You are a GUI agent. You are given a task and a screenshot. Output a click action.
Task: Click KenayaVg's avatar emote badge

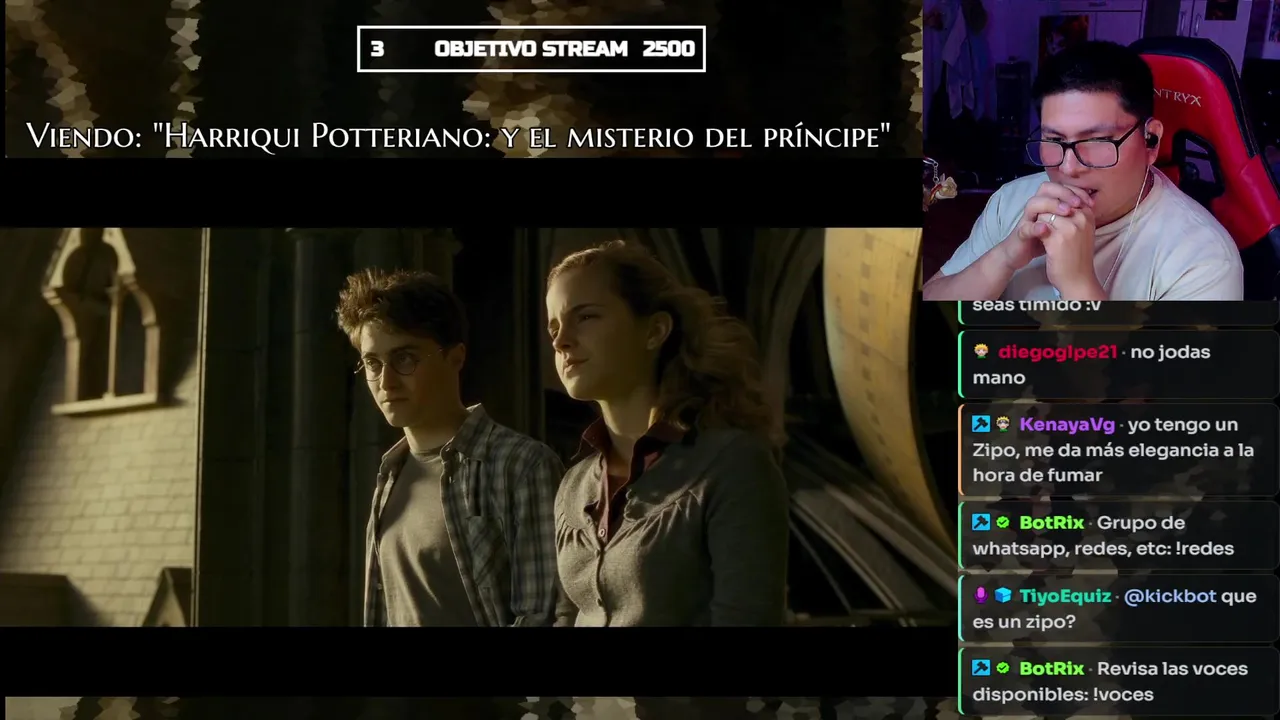click(x=1003, y=425)
